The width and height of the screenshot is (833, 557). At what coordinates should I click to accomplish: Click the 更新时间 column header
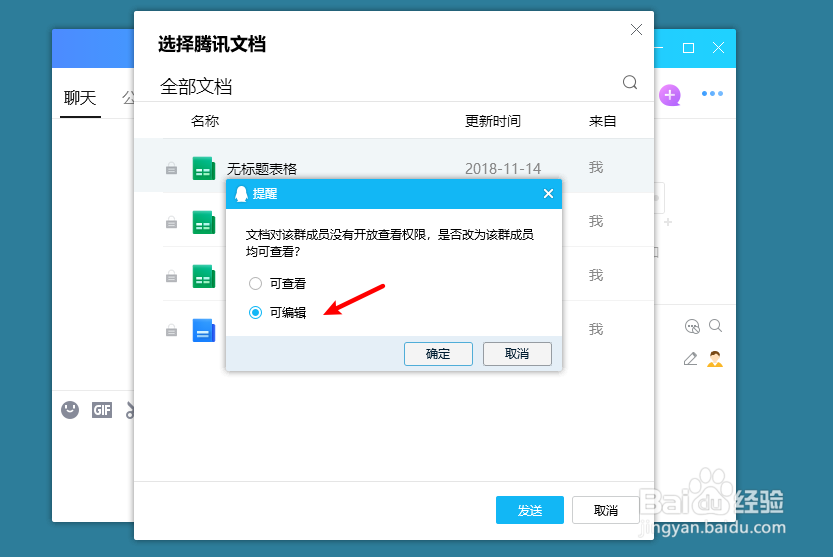[x=492, y=121]
